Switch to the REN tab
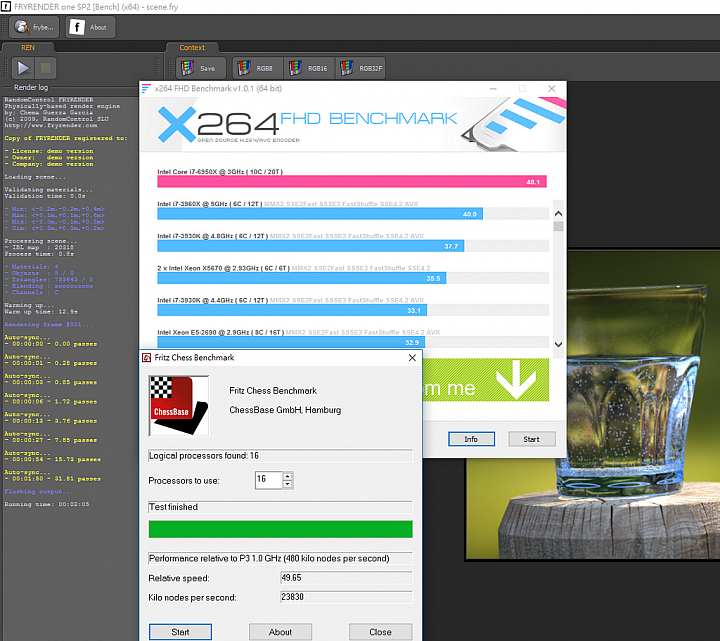720x641 pixels. 28,47
